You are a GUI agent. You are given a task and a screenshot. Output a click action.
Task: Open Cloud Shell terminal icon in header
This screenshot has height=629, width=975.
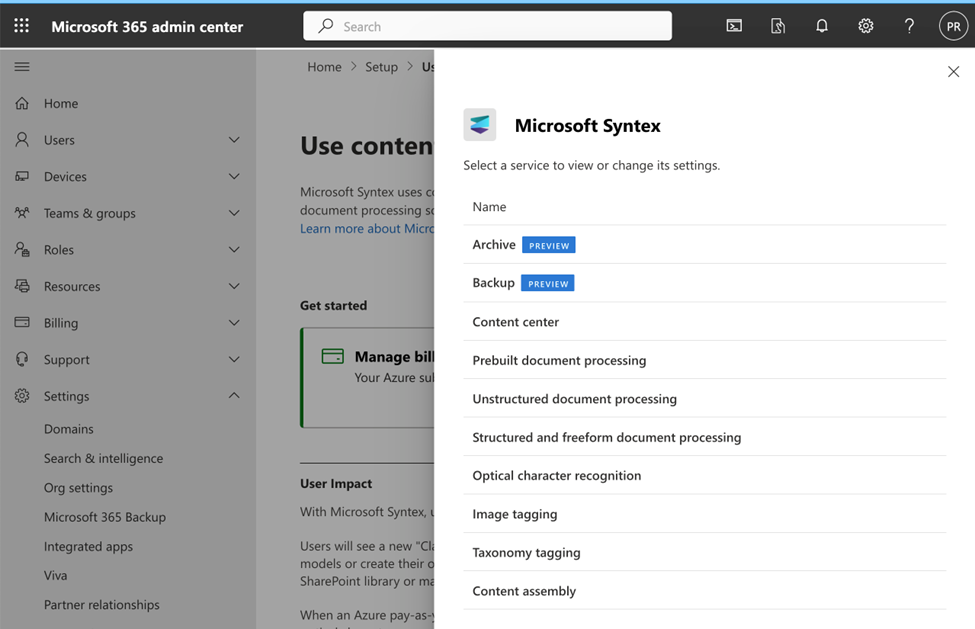click(x=734, y=25)
